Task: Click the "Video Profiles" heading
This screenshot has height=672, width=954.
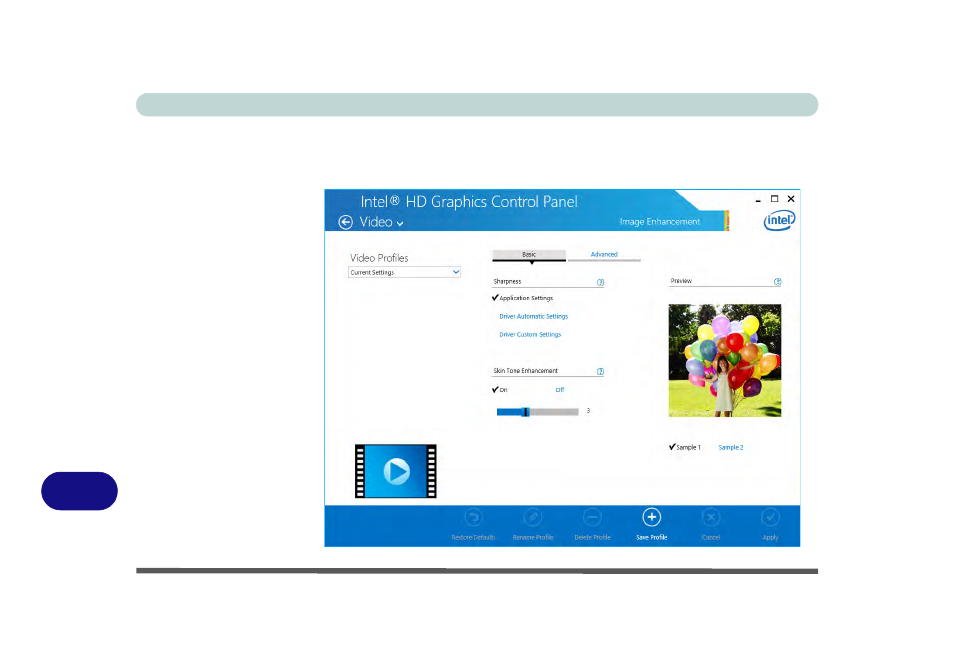Action: pyautogui.click(x=379, y=258)
